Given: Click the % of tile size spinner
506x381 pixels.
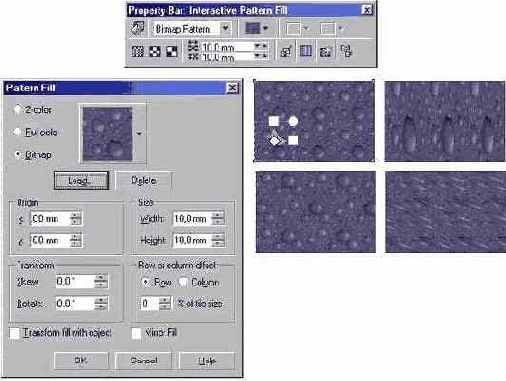Looking at the screenshot, I should coord(165,303).
